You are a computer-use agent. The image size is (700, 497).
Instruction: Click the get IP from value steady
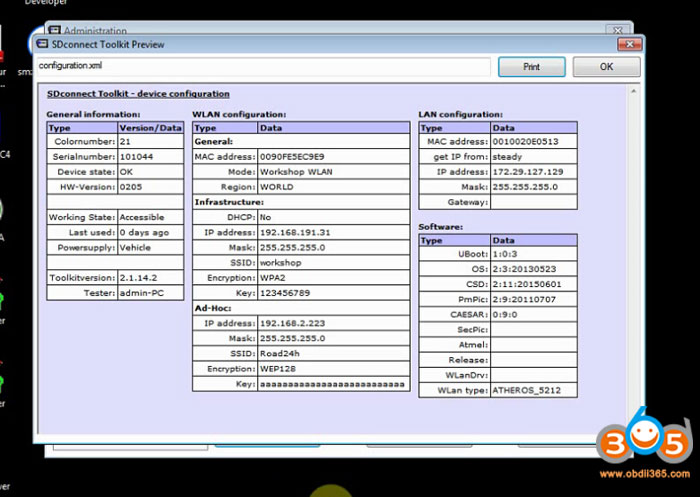pyautogui.click(x=507, y=157)
